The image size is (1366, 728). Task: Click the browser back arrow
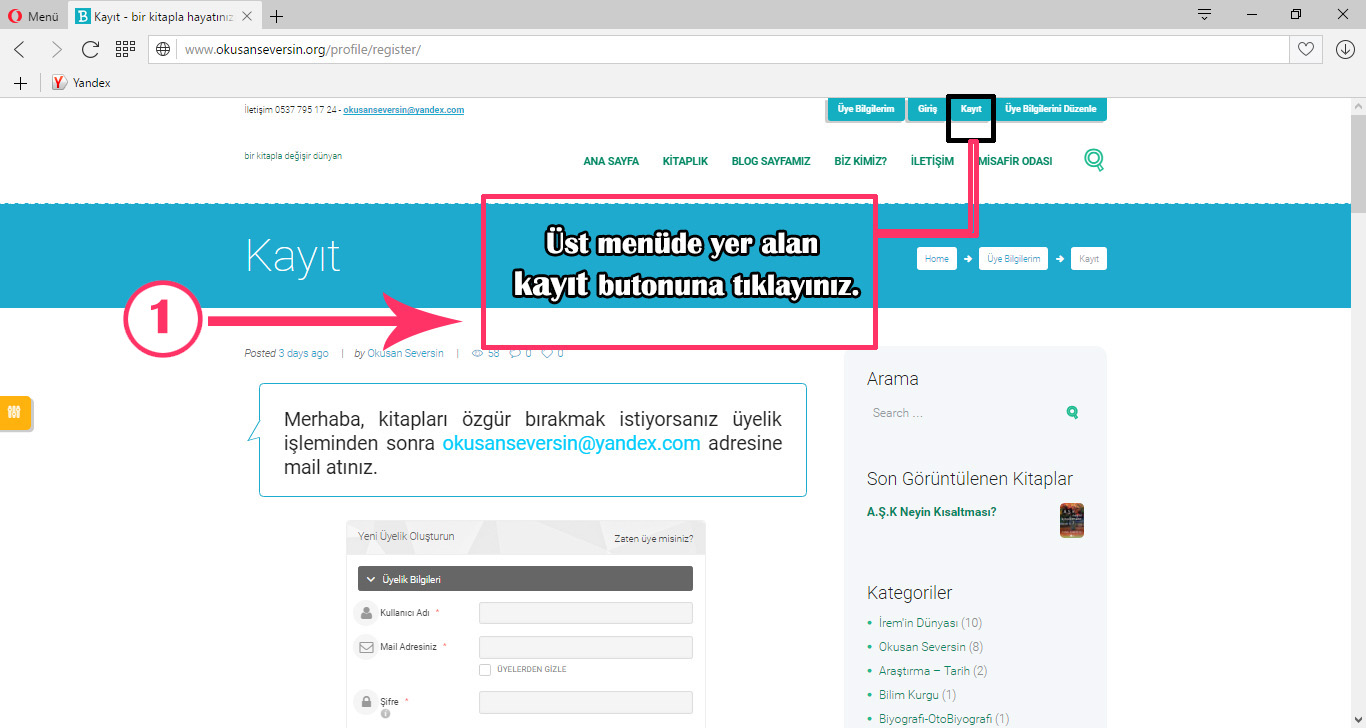point(20,49)
